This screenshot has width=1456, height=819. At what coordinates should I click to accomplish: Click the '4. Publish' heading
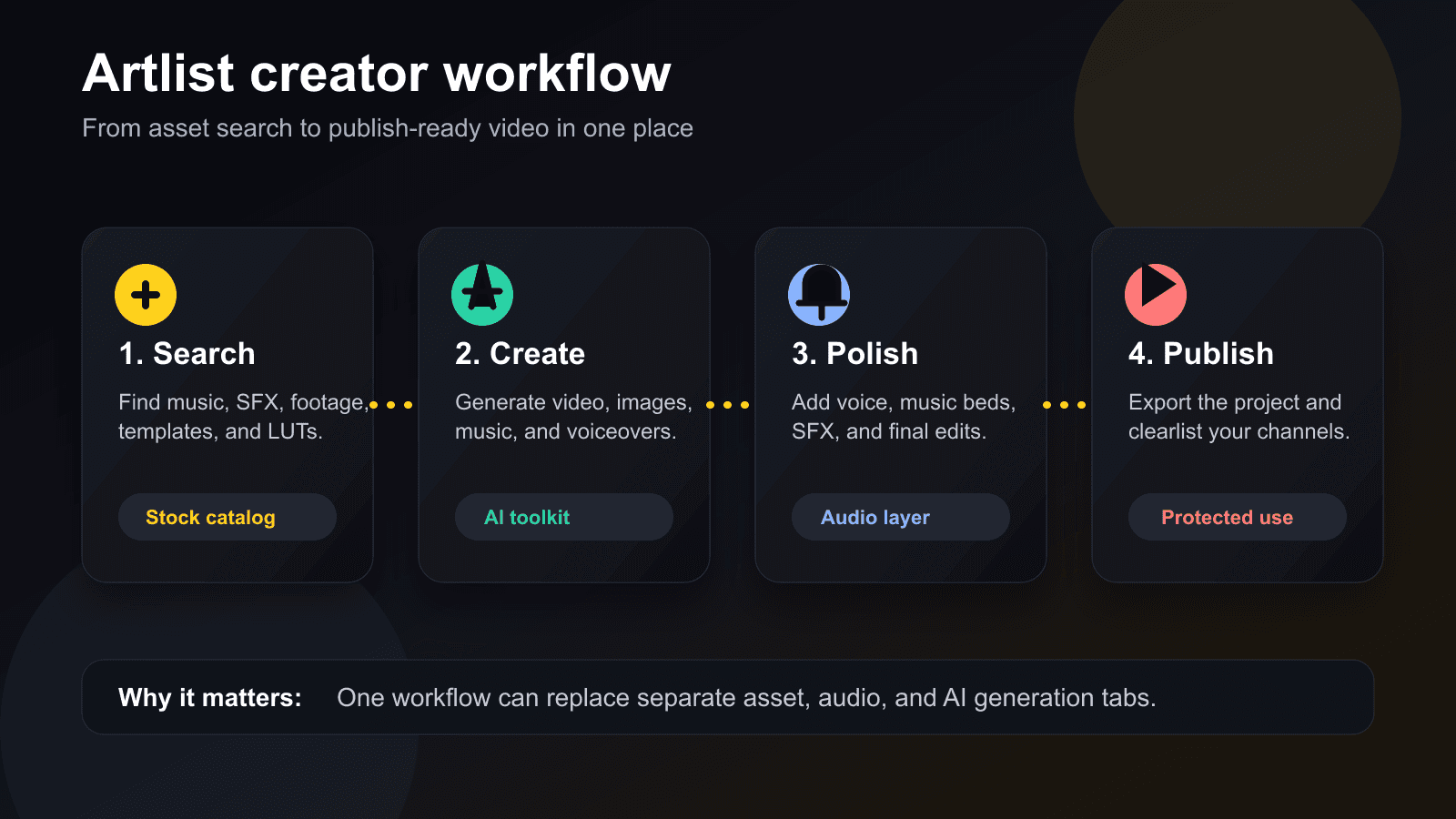[x=1201, y=353]
